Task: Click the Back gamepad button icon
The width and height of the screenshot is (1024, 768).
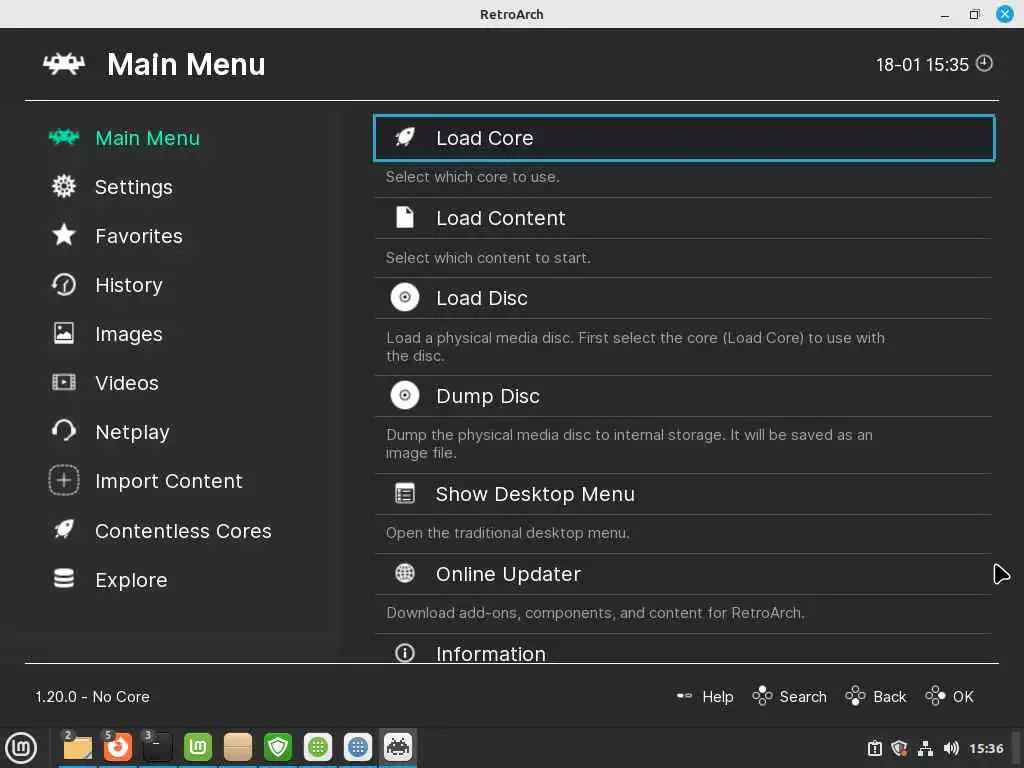Action: tap(856, 696)
